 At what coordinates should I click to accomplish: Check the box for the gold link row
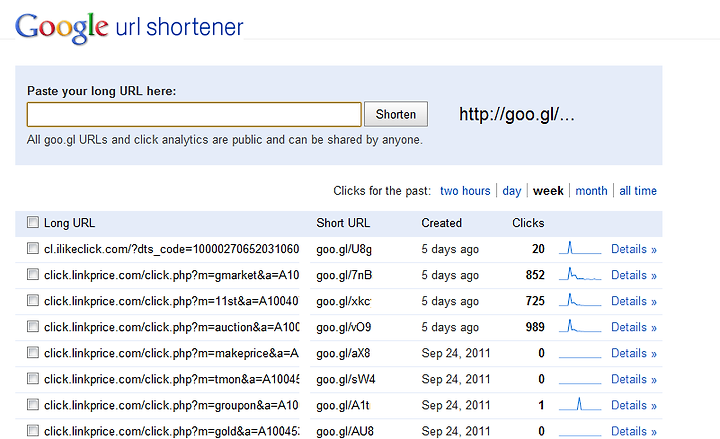33,431
